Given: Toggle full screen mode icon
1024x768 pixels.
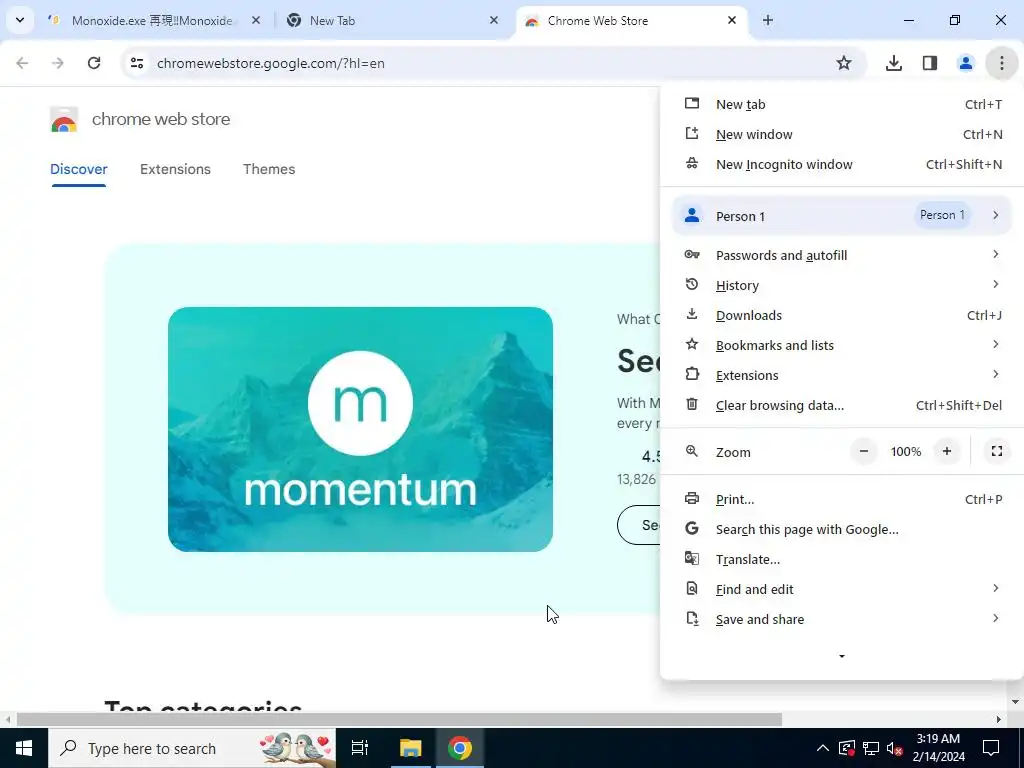Looking at the screenshot, I should pyautogui.click(x=997, y=451).
